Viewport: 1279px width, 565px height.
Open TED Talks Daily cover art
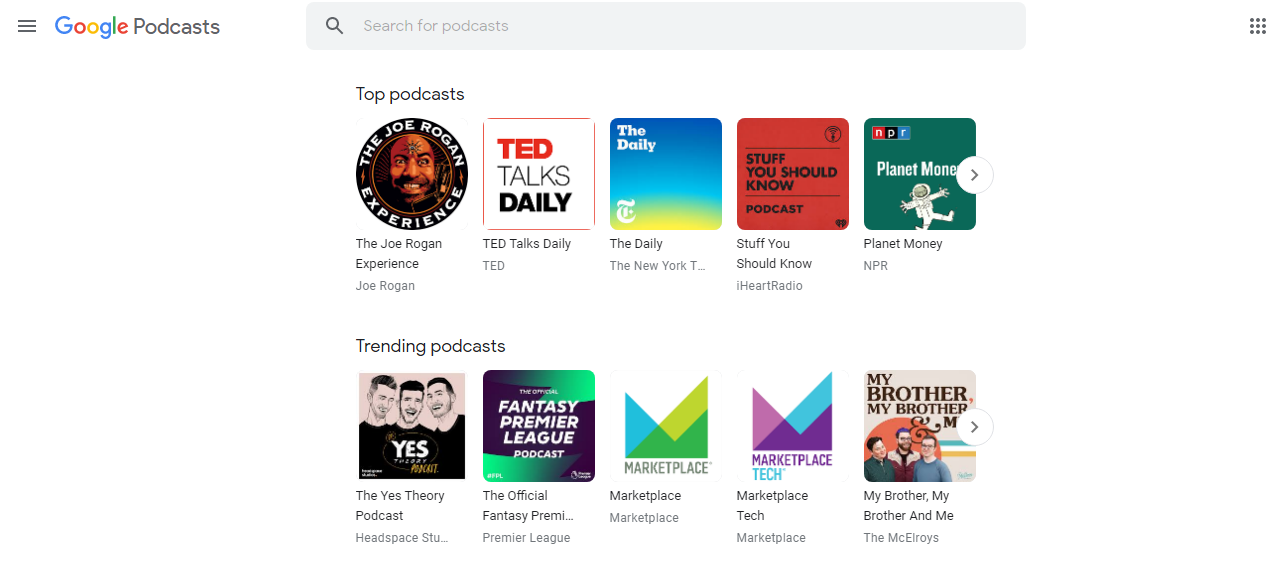coord(539,174)
